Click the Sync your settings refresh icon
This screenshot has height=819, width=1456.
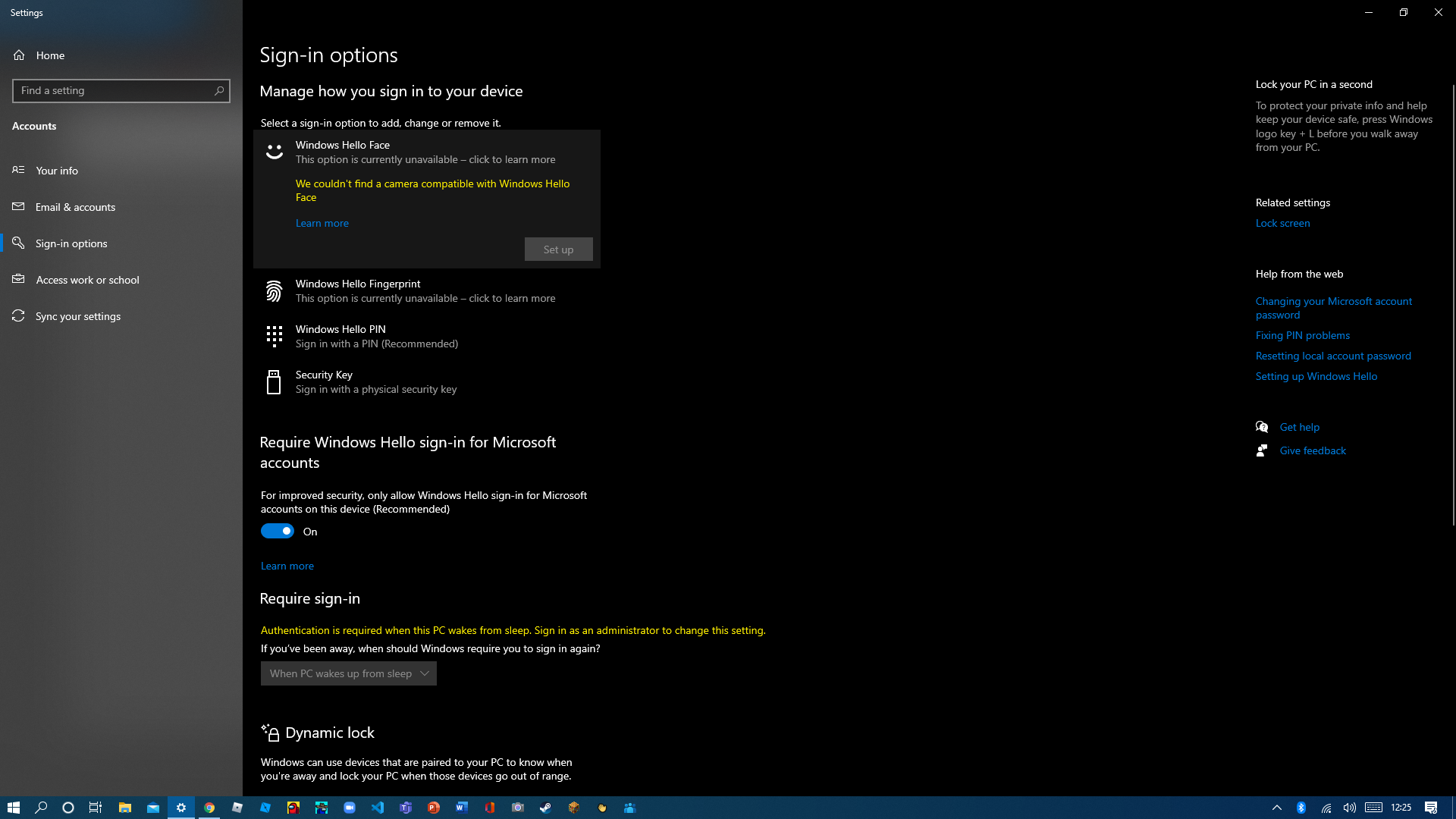19,315
